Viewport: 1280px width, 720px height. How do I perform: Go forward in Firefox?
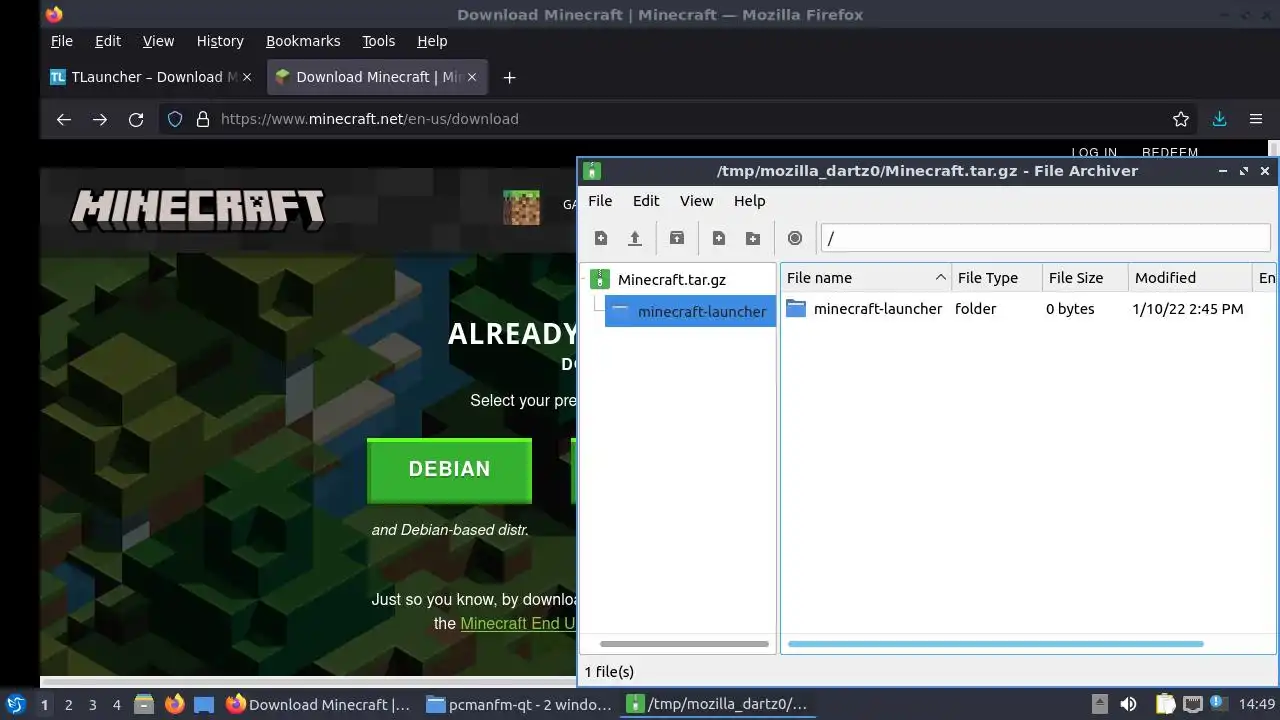click(x=100, y=119)
